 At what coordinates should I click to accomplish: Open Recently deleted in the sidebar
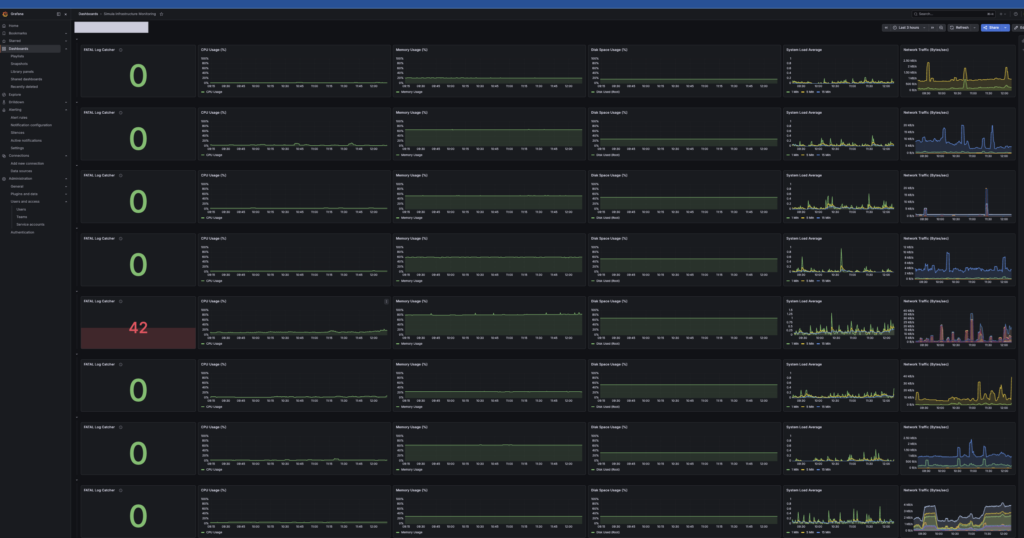coord(24,87)
